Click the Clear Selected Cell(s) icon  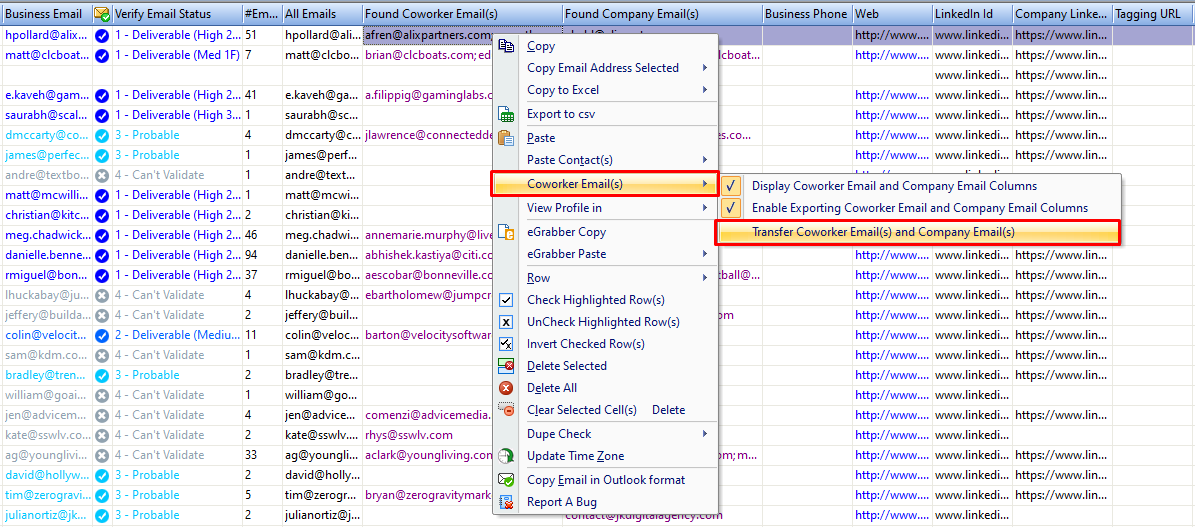pyautogui.click(x=506, y=410)
